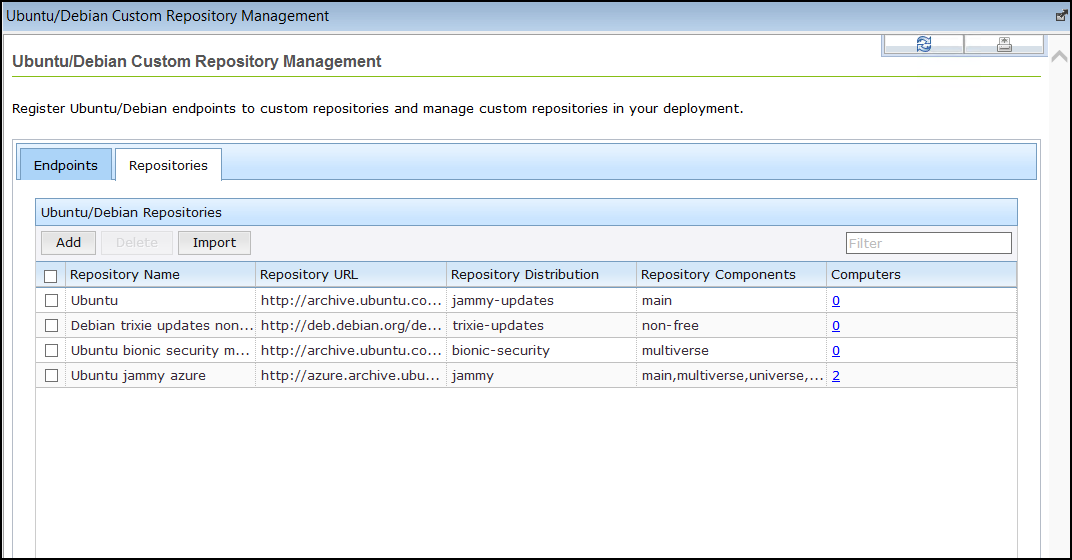Click the 'non-free' components cell
The width and height of the screenshot is (1072, 560).
click(732, 325)
